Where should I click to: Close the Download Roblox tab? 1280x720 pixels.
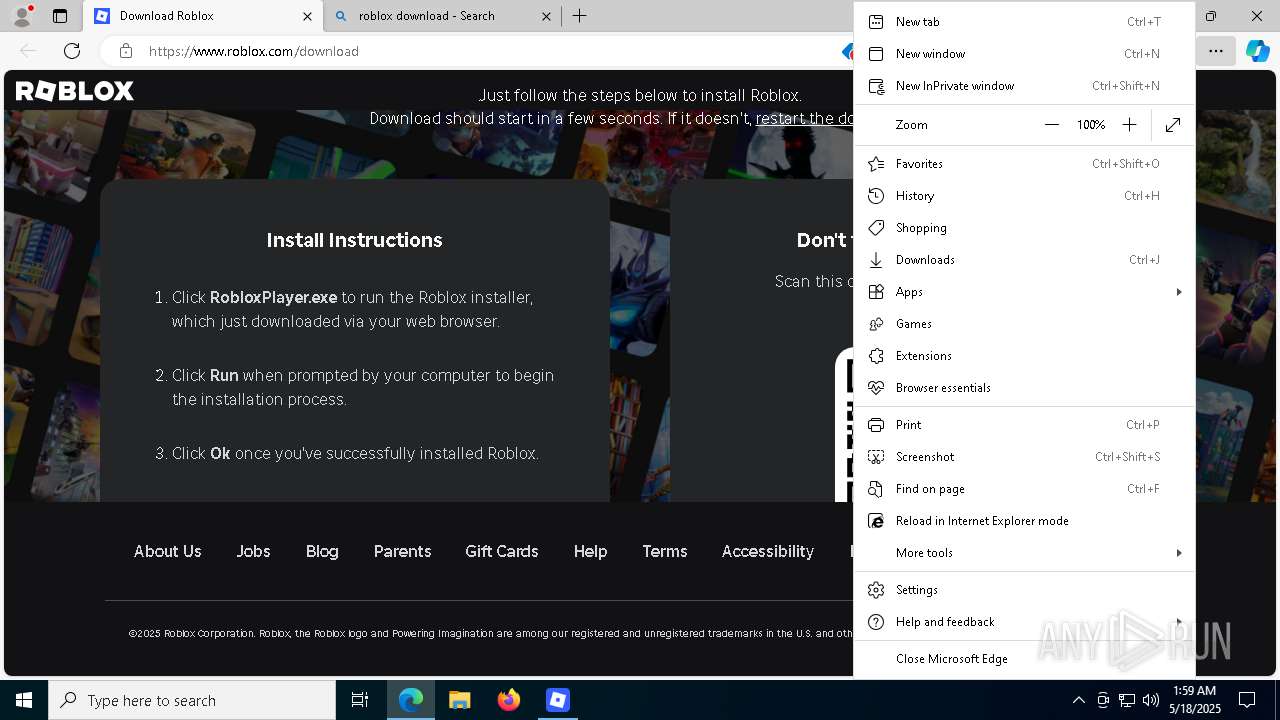(307, 16)
